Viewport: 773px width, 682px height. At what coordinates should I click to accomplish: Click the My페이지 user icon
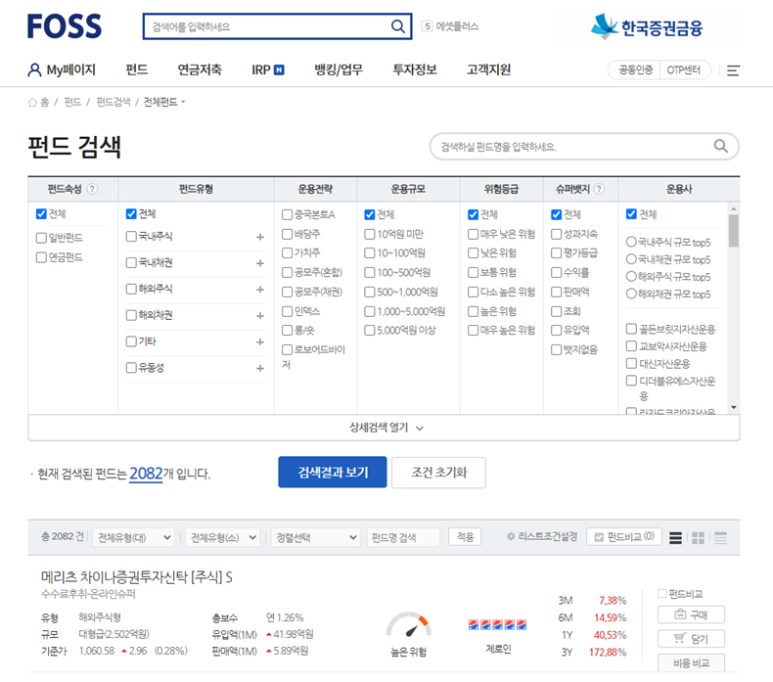[x=34, y=70]
